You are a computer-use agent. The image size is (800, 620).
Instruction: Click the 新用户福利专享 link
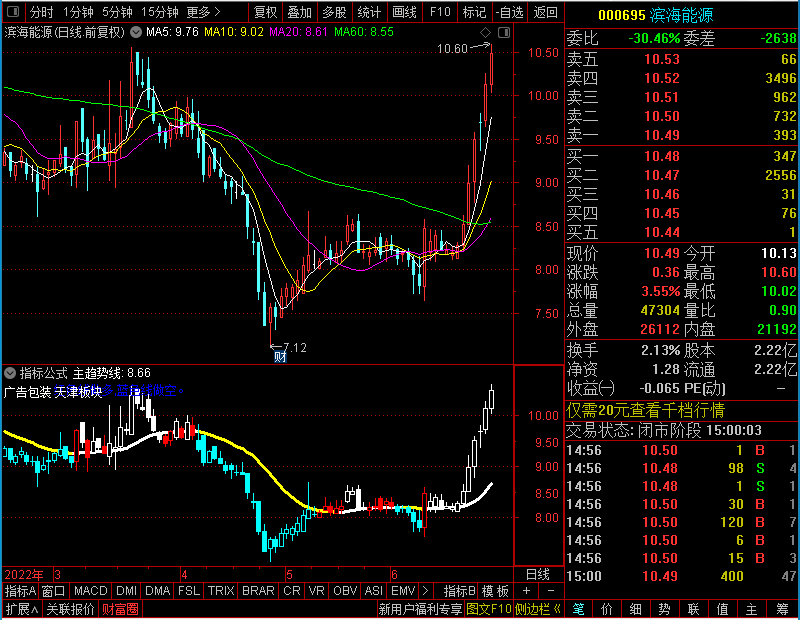pos(420,609)
